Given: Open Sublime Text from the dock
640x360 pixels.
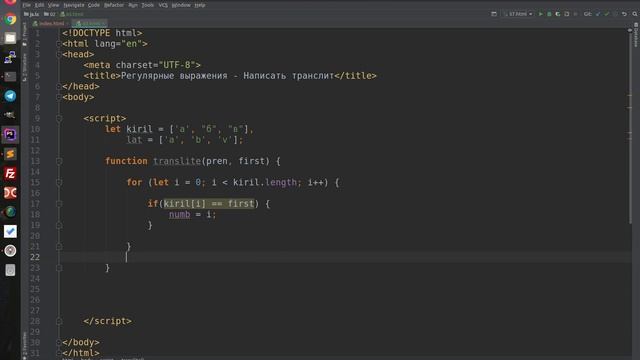Looking at the screenshot, I should click(10, 154).
